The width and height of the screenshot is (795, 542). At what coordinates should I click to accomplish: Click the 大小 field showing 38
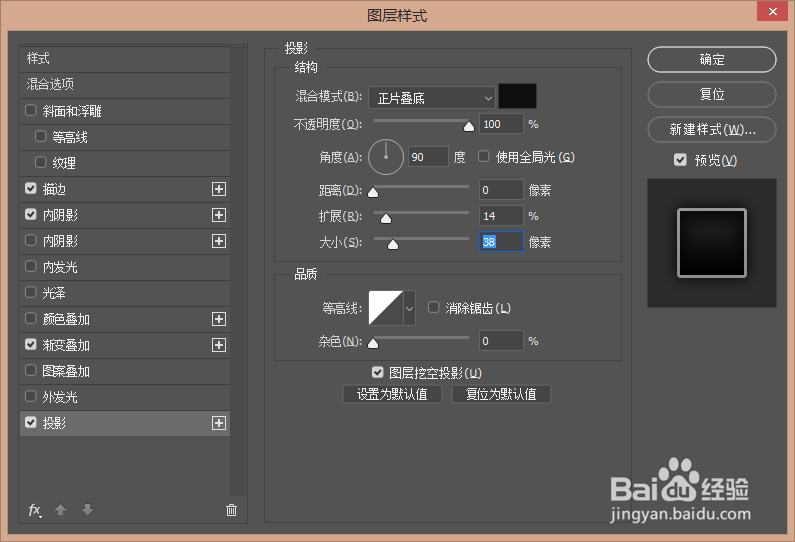tap(501, 241)
